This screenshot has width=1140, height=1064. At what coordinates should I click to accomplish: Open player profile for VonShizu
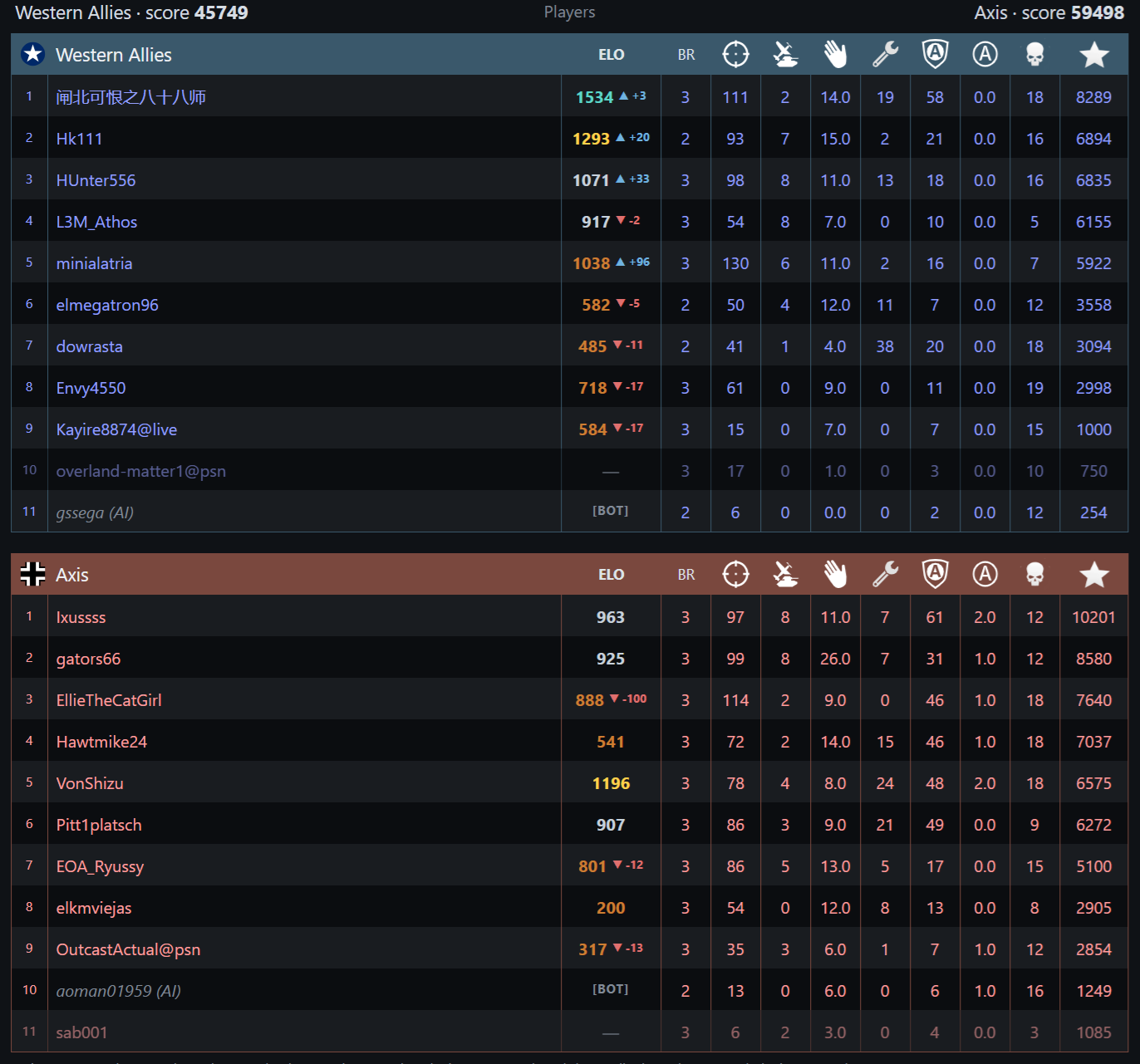point(90,783)
